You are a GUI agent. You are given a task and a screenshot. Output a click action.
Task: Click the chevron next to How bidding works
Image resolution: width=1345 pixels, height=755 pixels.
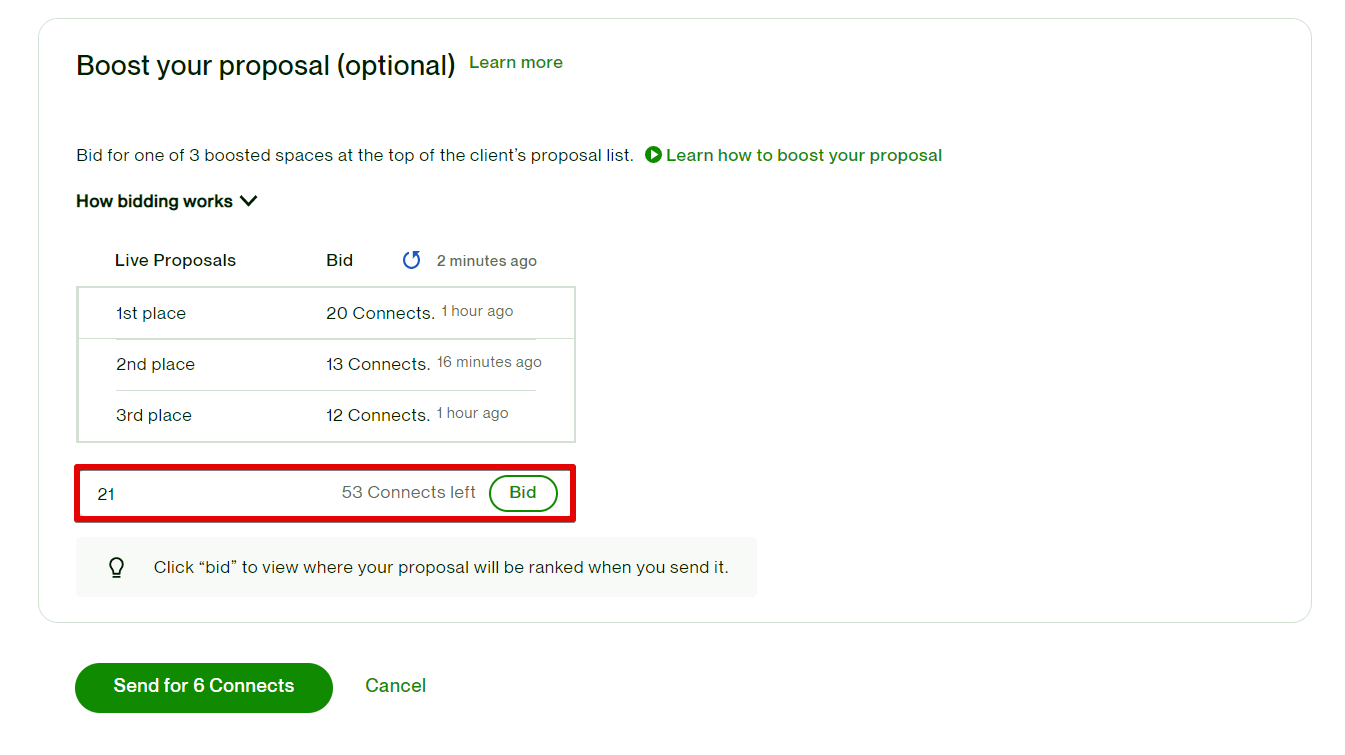(x=249, y=200)
